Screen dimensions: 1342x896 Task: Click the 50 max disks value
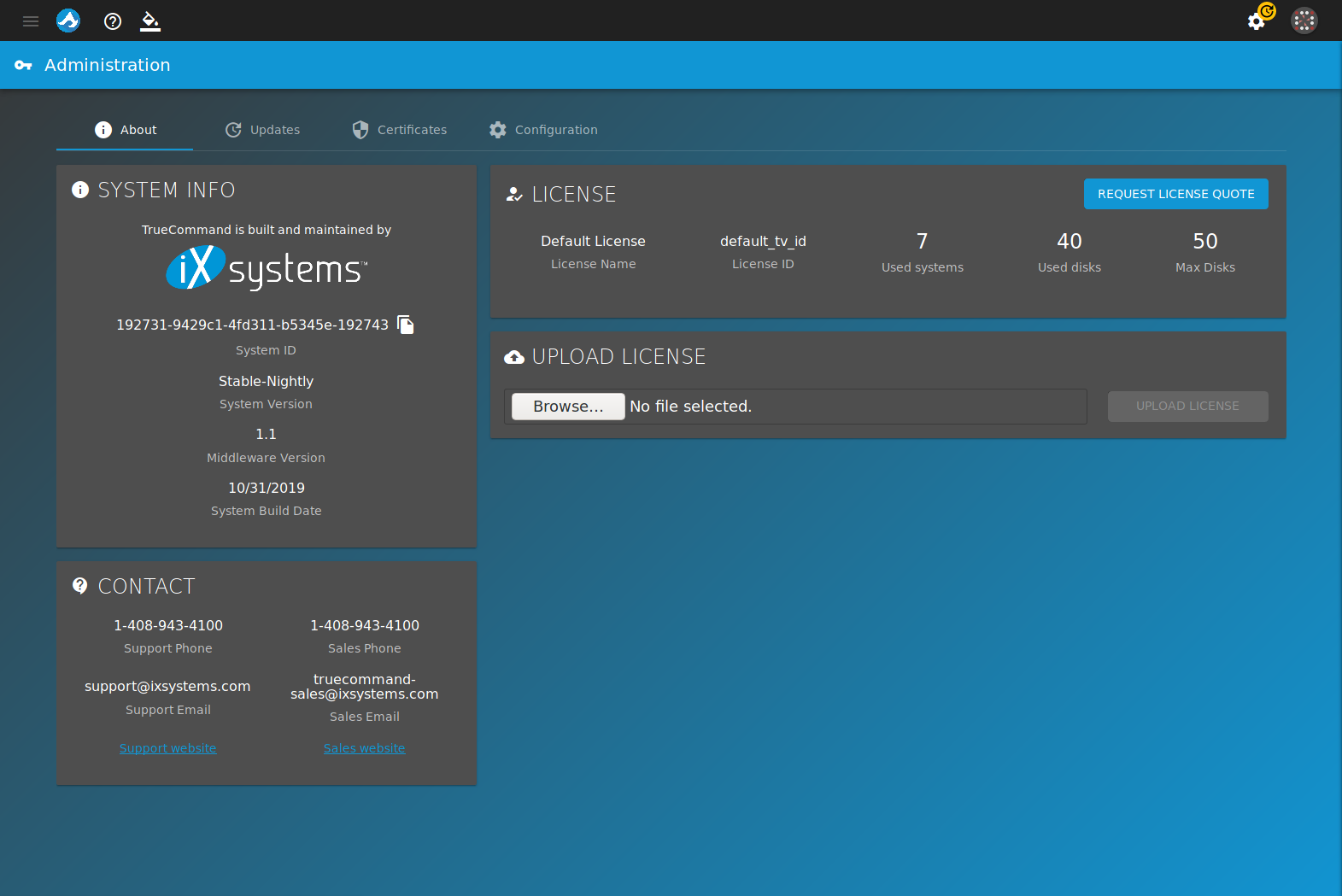click(1205, 242)
